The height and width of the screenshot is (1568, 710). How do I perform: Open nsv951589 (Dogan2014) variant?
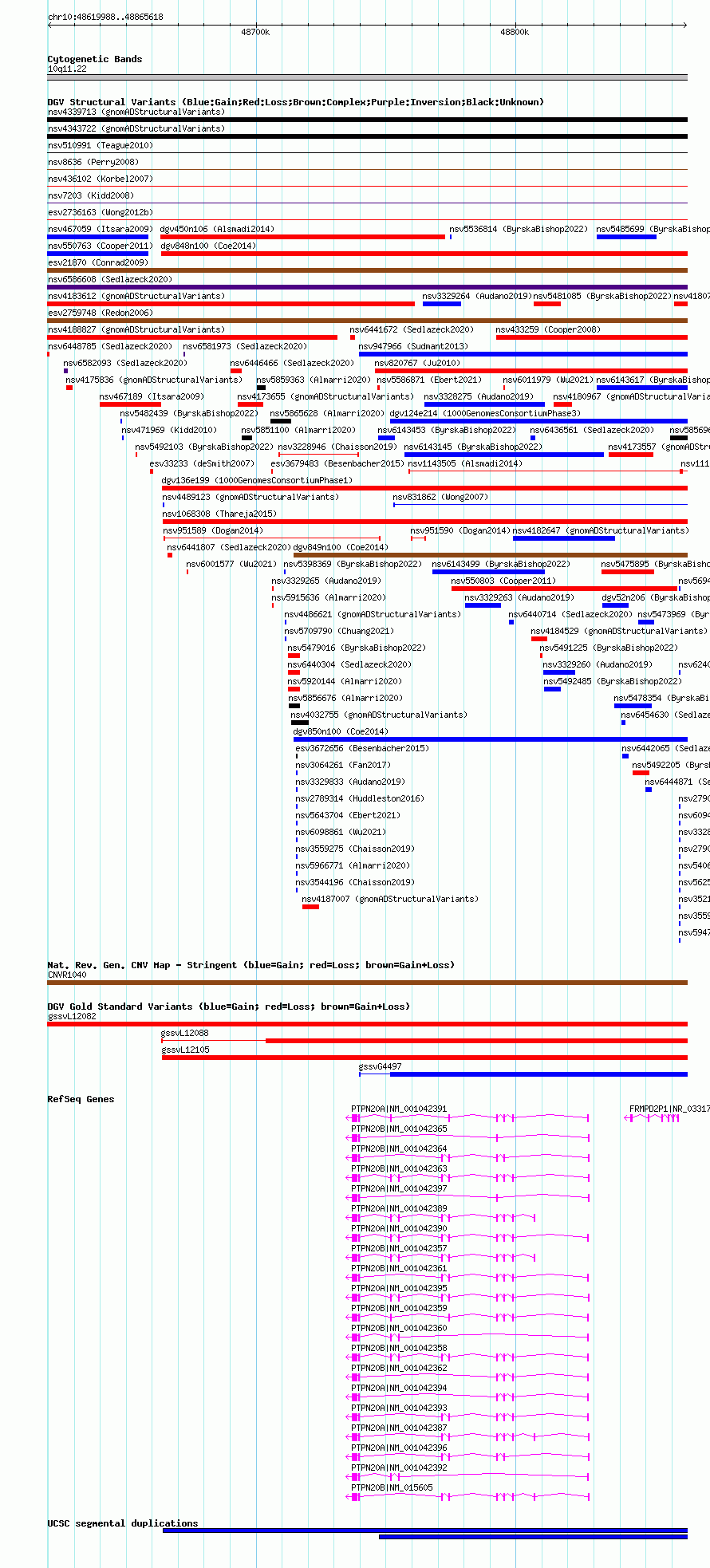[213, 530]
